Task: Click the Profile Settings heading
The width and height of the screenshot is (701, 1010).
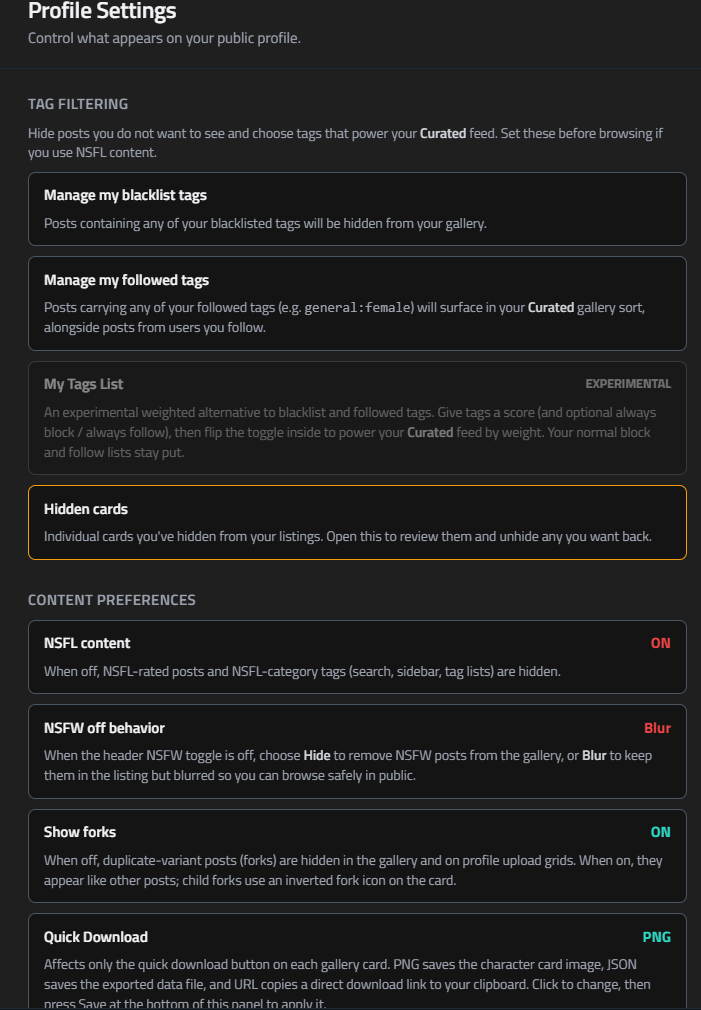Action: (102, 10)
